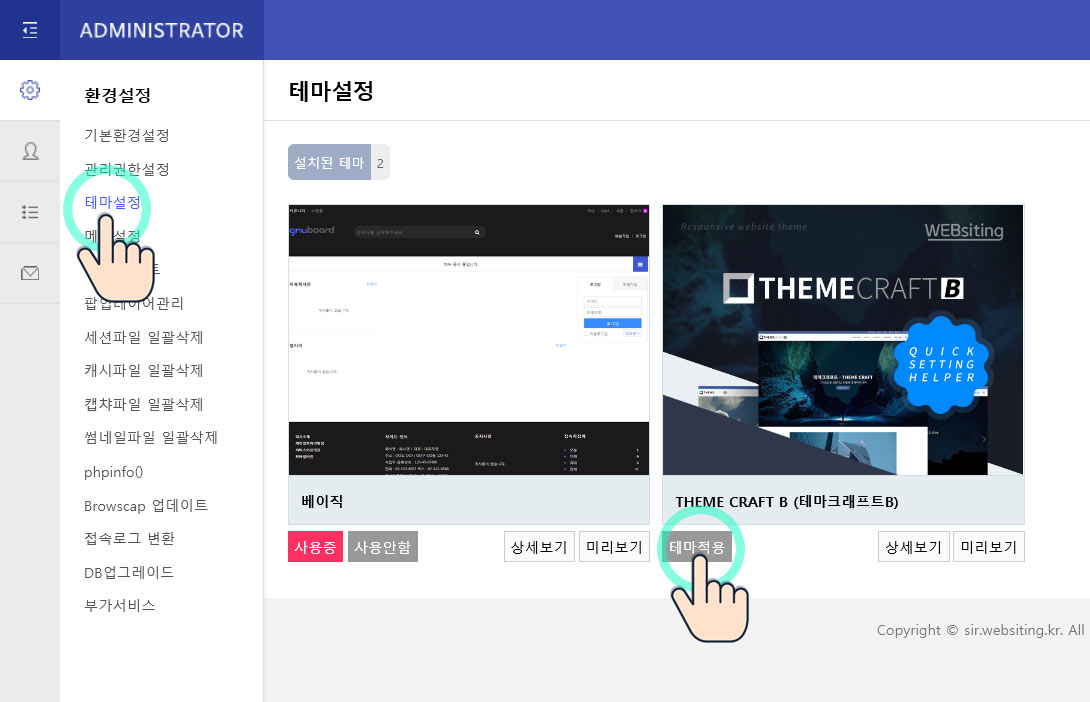Click THEME CRAFT B (테마크래프트B) label

pyautogui.click(x=787, y=502)
